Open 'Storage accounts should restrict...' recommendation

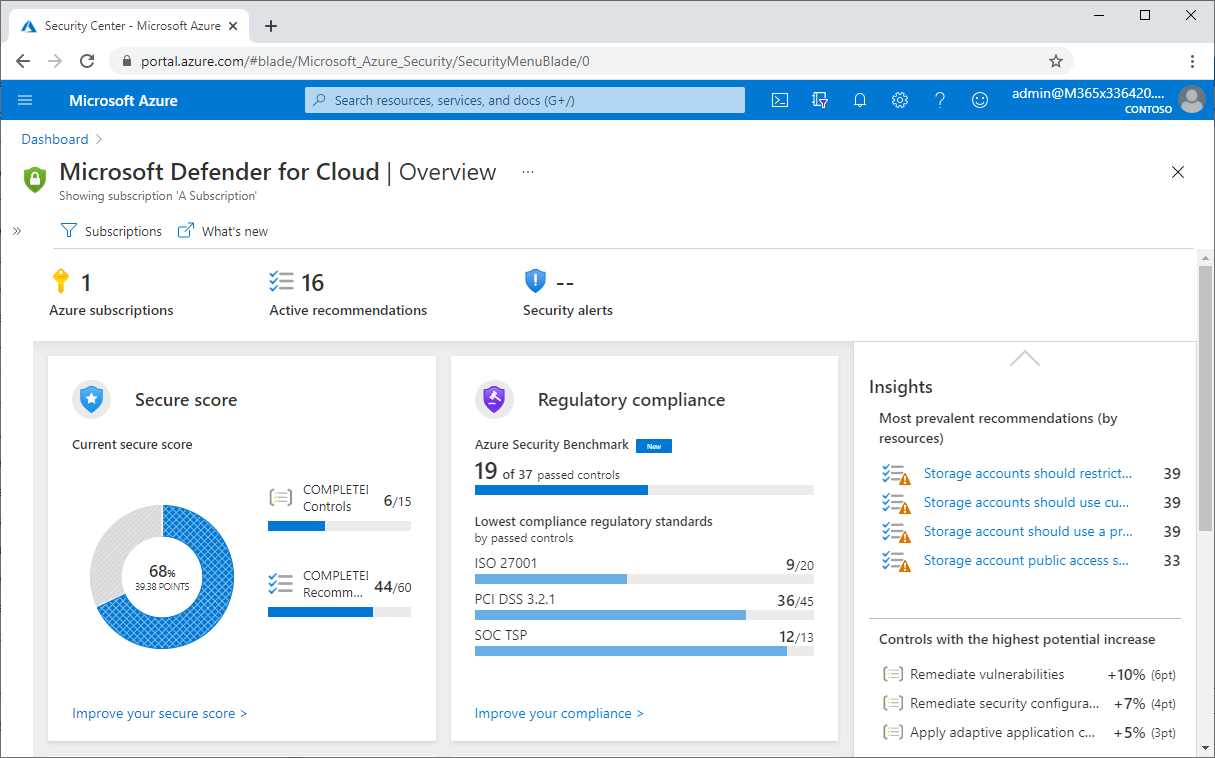[x=1028, y=474]
